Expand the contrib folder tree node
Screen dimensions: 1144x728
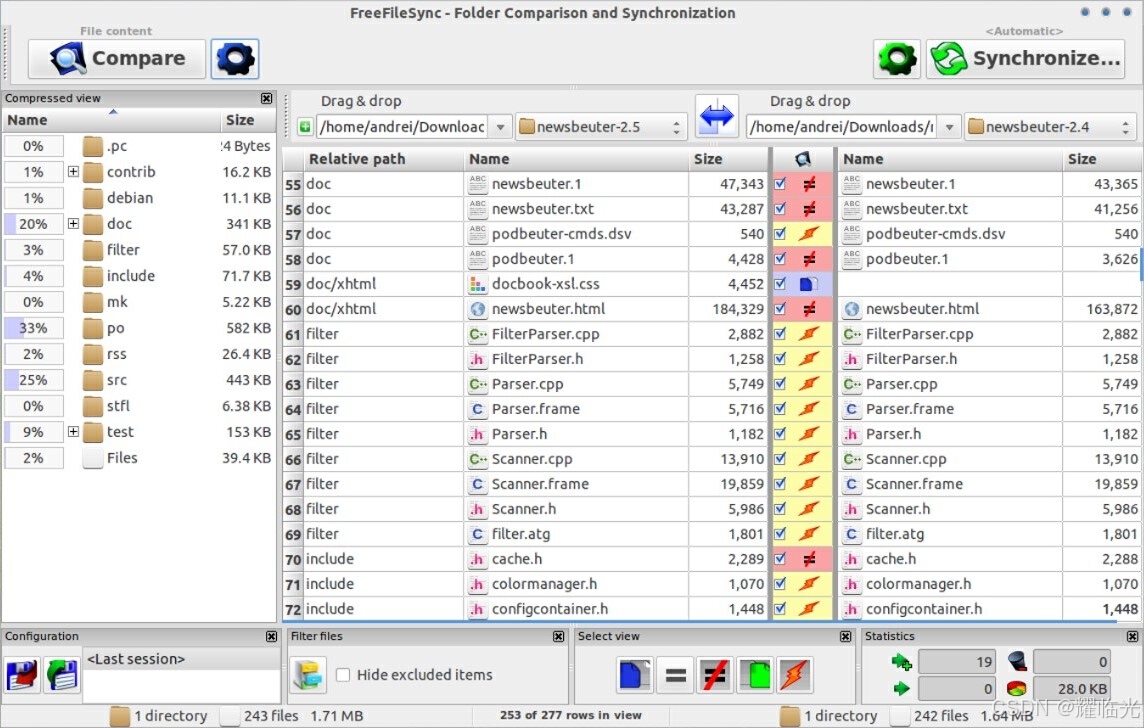[x=73, y=172]
